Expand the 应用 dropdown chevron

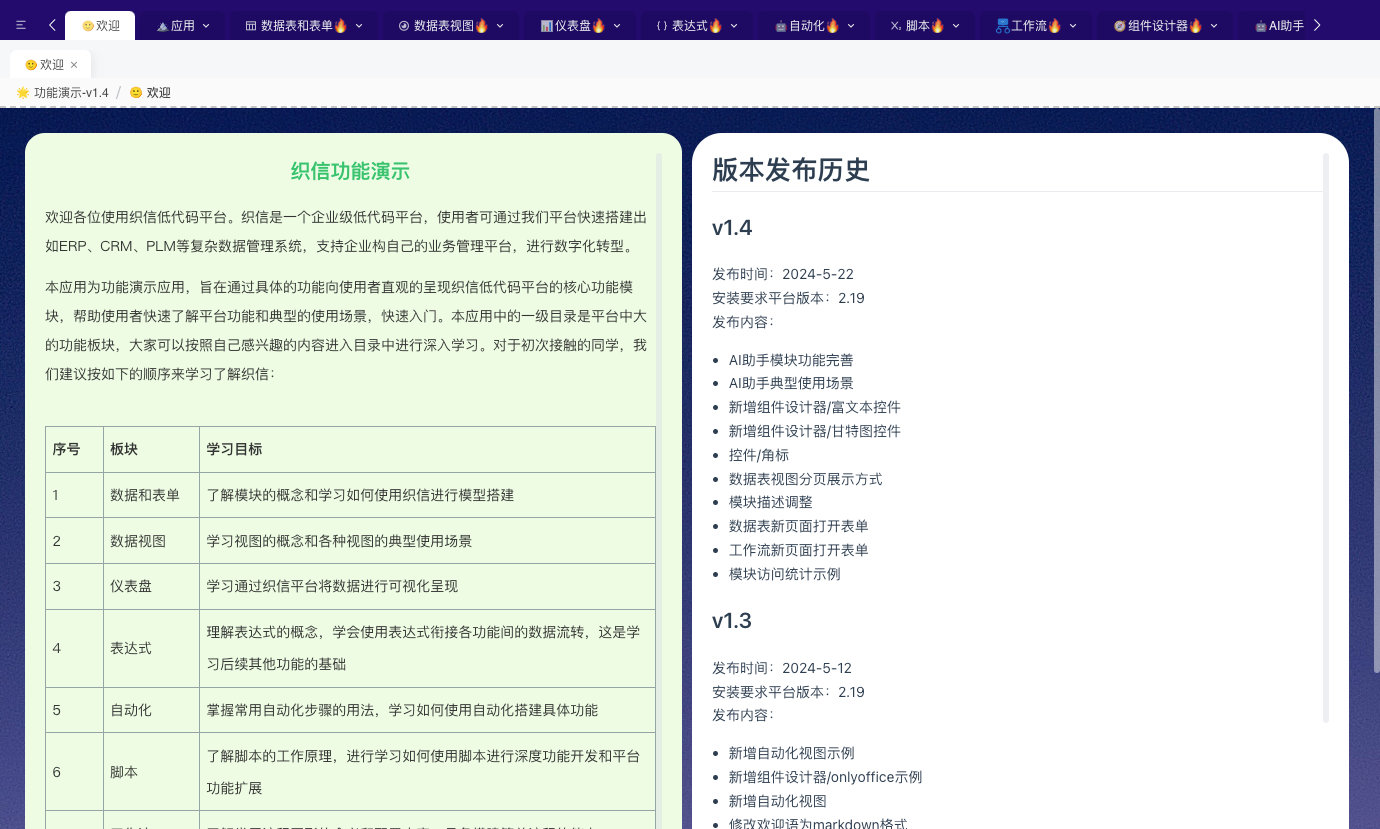206,26
